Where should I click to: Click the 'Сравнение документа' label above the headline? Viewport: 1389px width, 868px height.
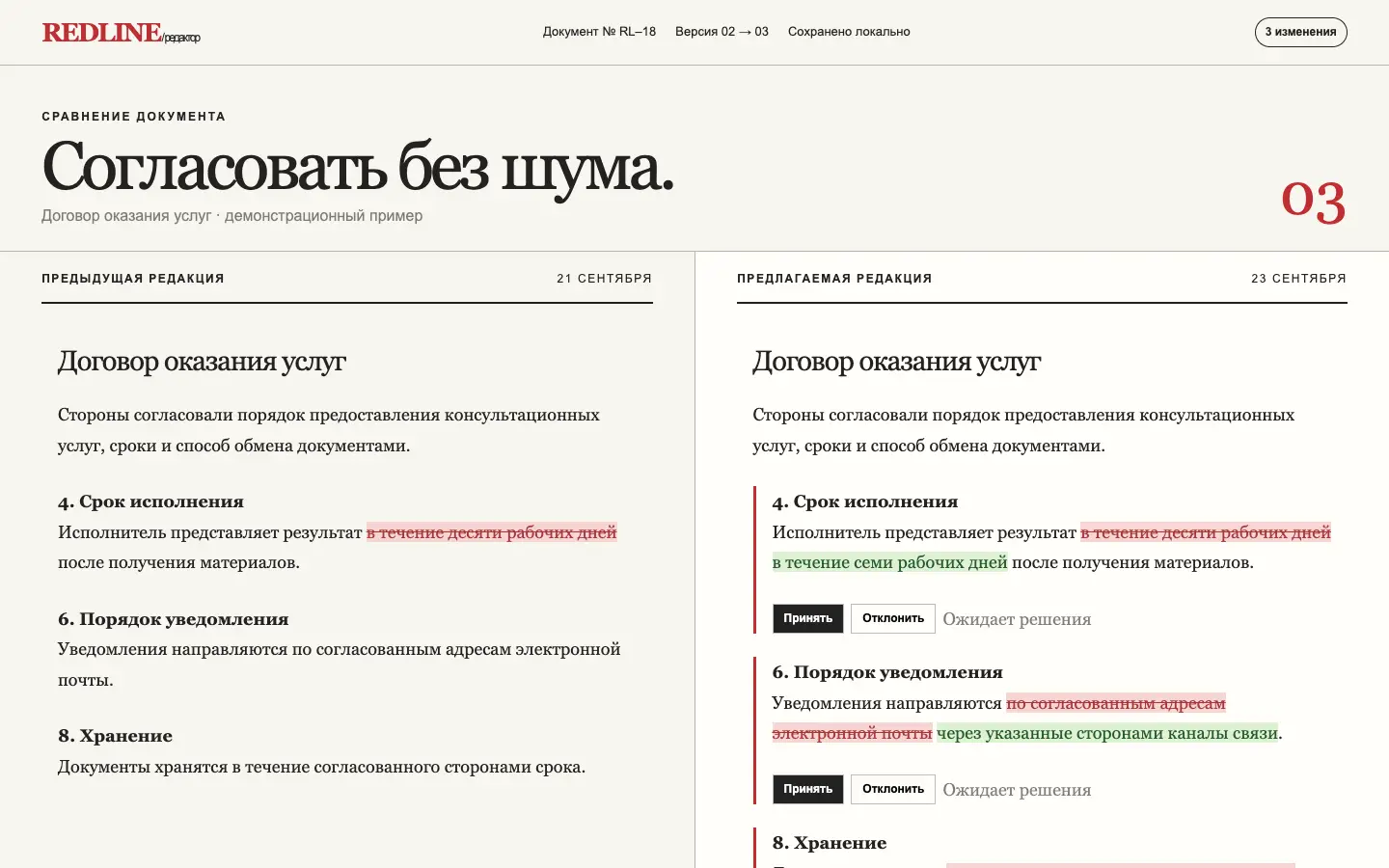click(x=133, y=117)
